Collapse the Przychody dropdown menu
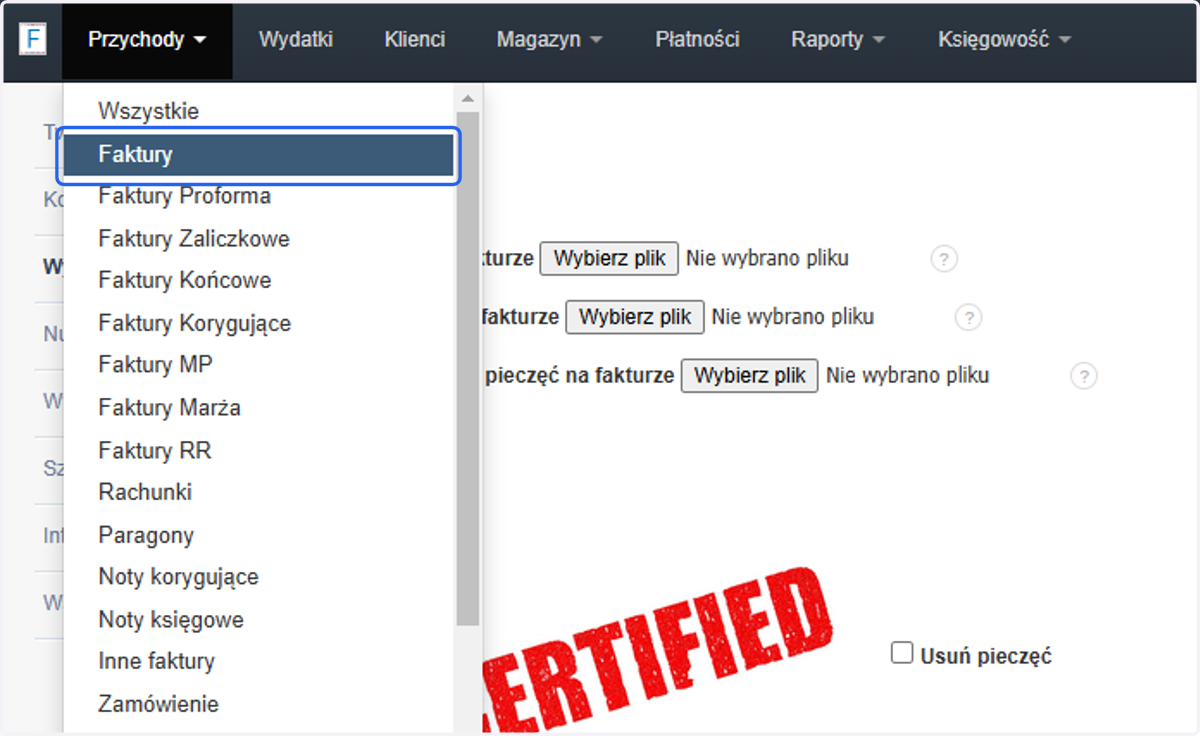Viewport: 1200px width, 736px height. pos(147,40)
